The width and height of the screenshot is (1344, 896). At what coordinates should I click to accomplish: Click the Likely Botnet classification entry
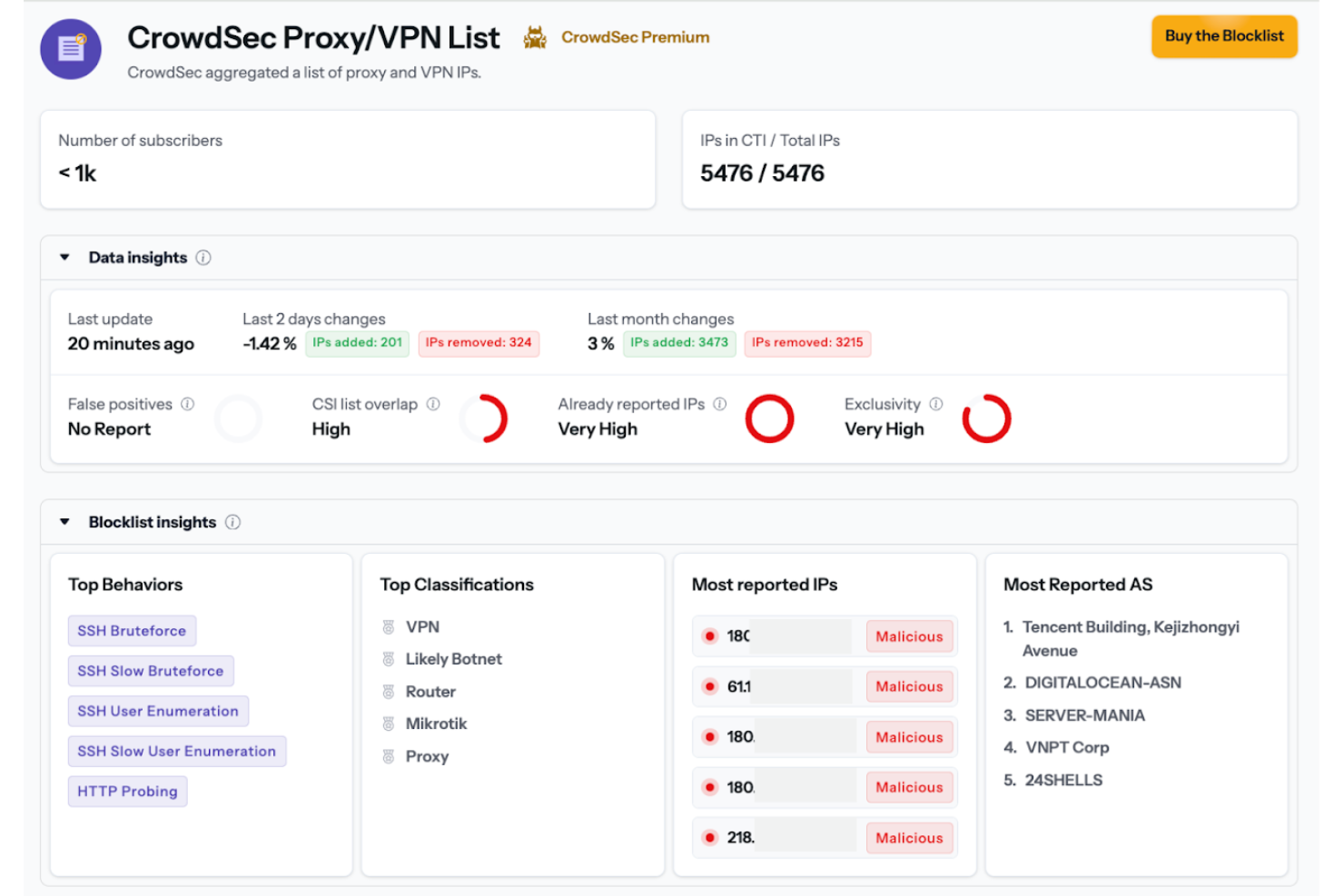(x=453, y=659)
